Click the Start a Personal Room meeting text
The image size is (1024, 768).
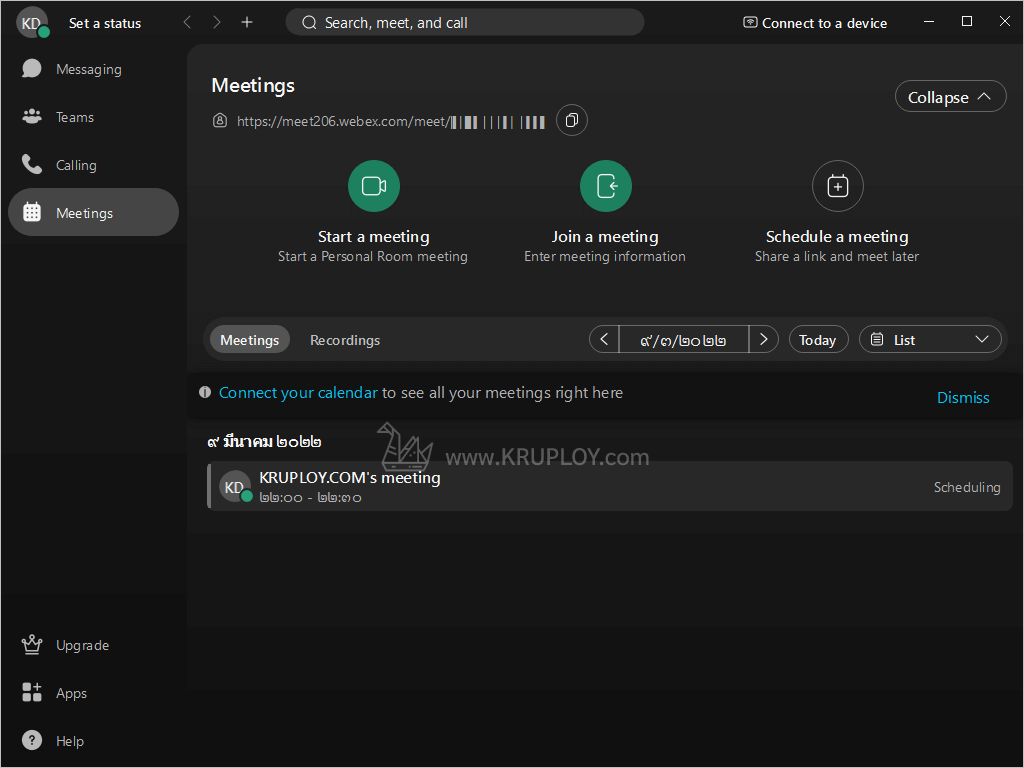[x=373, y=257]
